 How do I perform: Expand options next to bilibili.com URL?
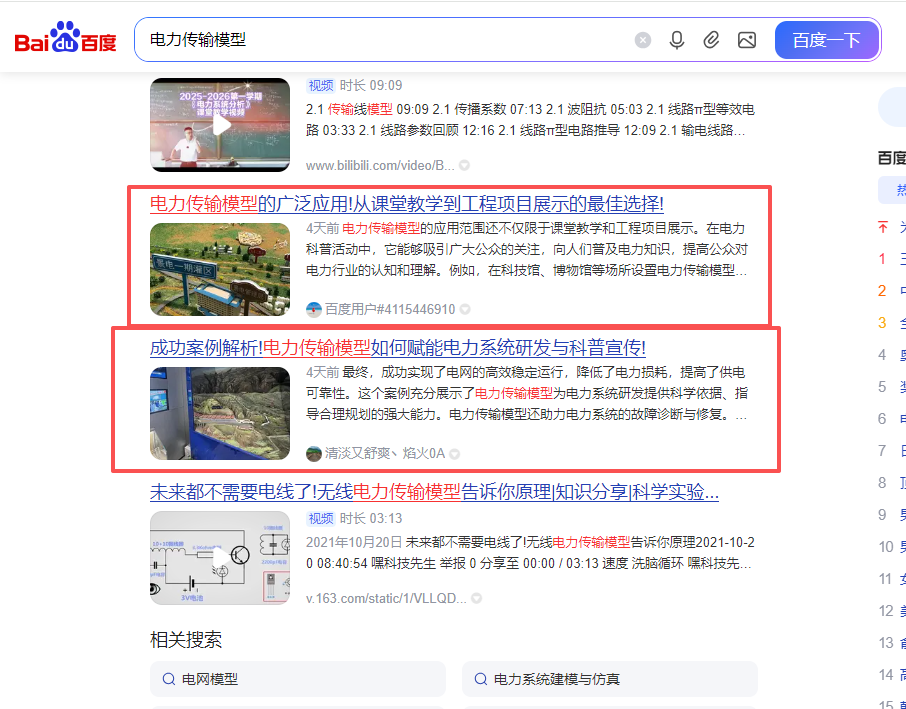(464, 166)
